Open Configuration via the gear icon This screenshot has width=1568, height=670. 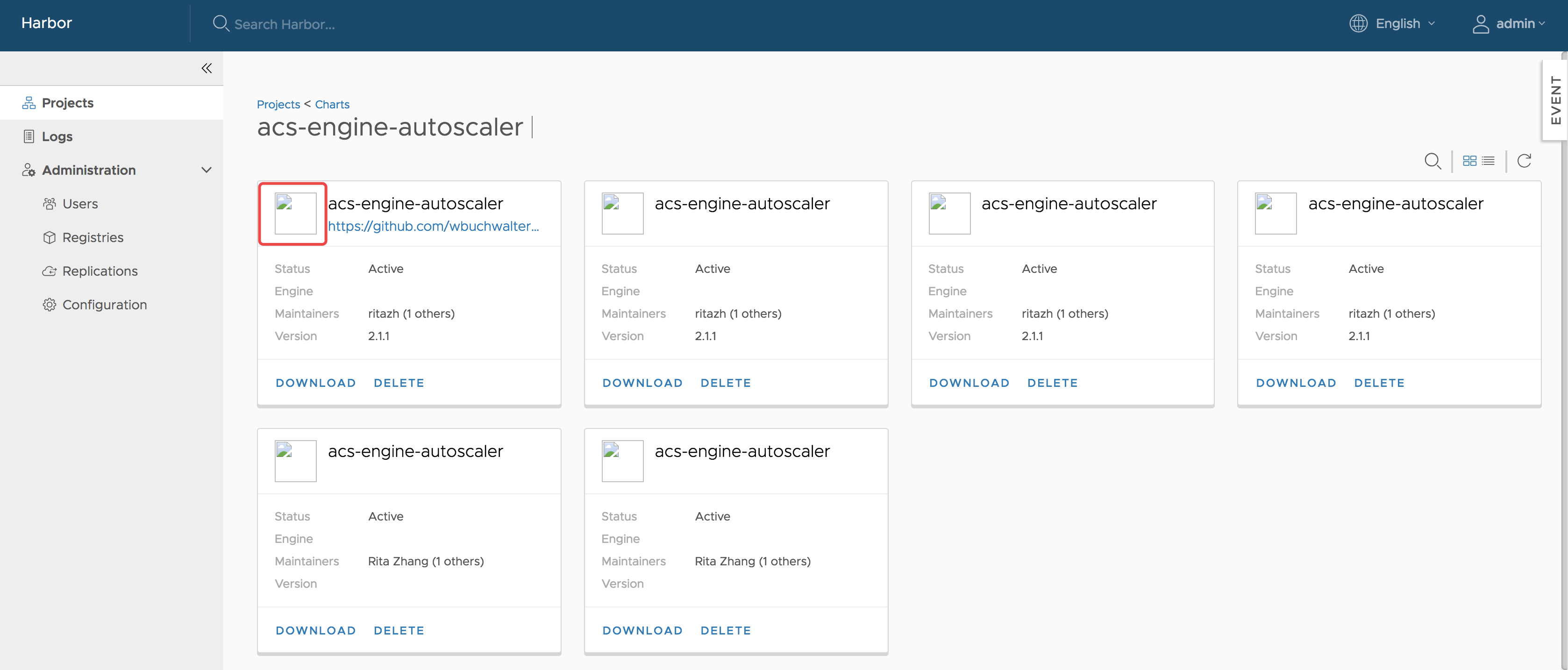click(50, 304)
